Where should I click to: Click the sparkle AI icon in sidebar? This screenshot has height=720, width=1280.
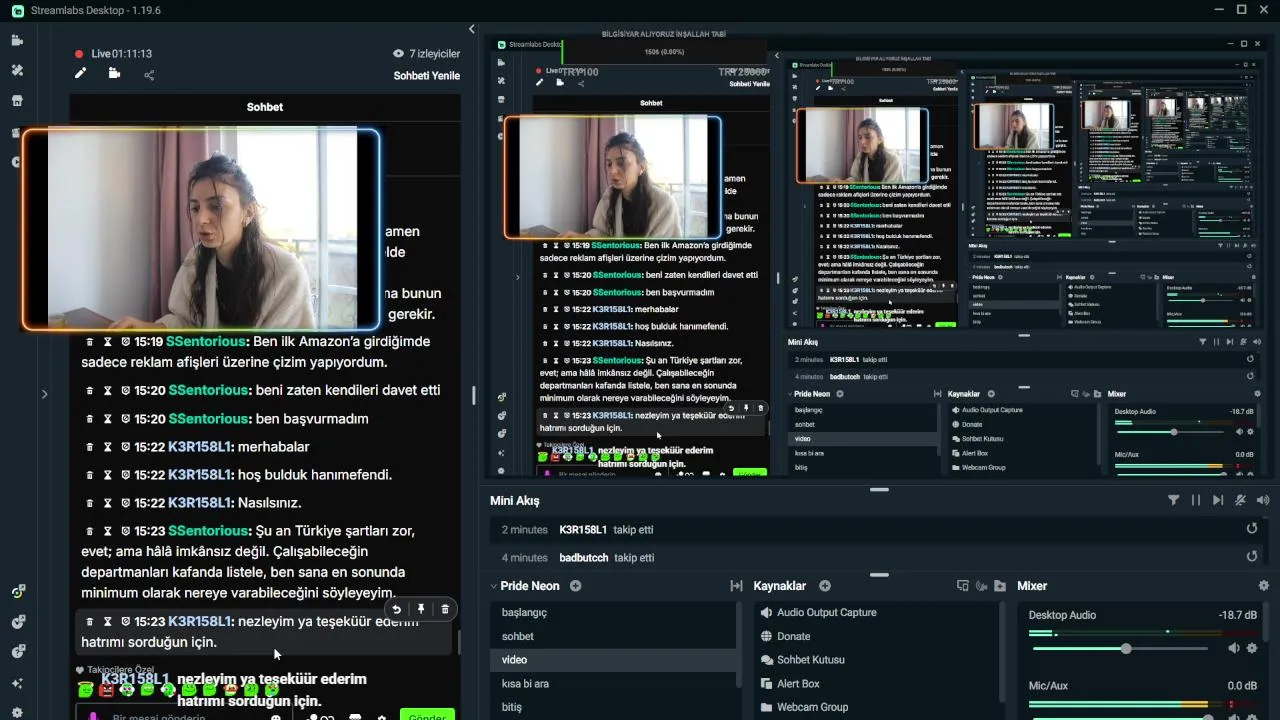pyautogui.click(x=17, y=683)
